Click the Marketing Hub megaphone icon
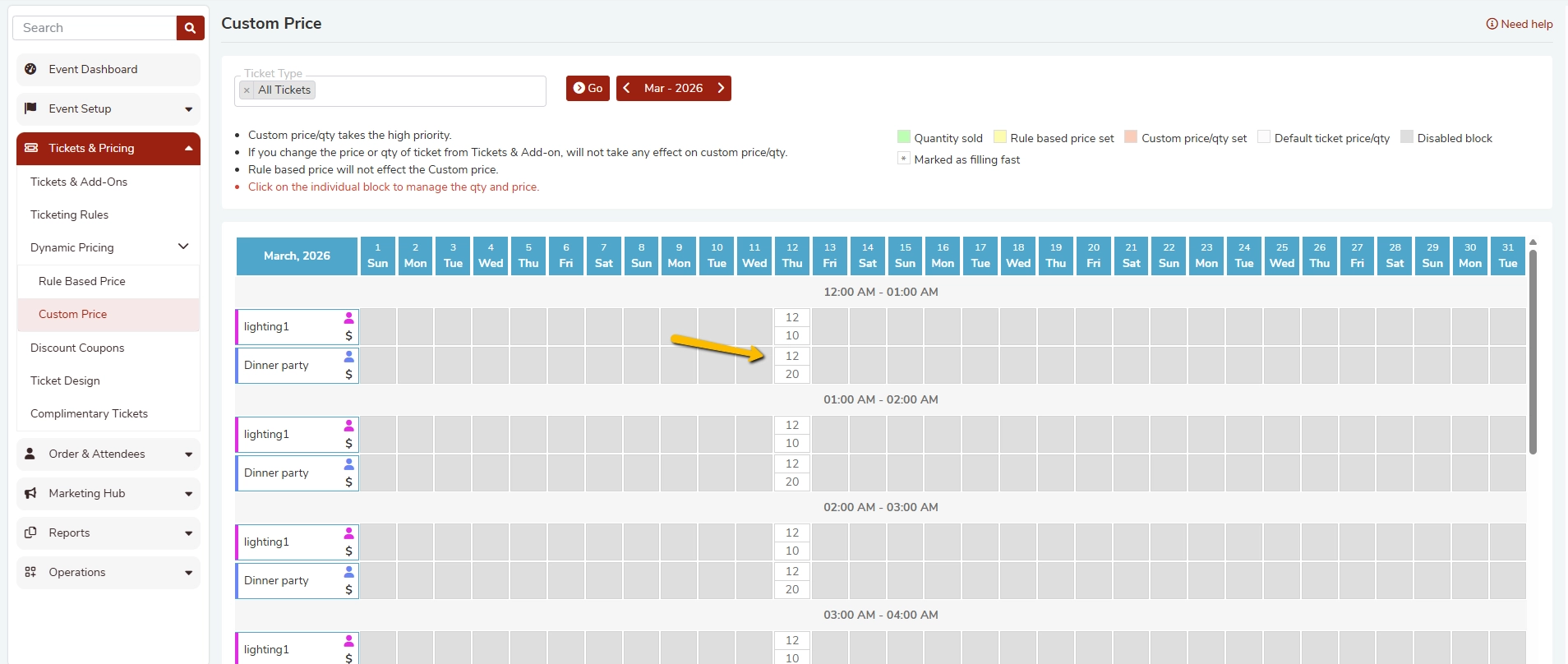1568x664 pixels. coord(30,493)
